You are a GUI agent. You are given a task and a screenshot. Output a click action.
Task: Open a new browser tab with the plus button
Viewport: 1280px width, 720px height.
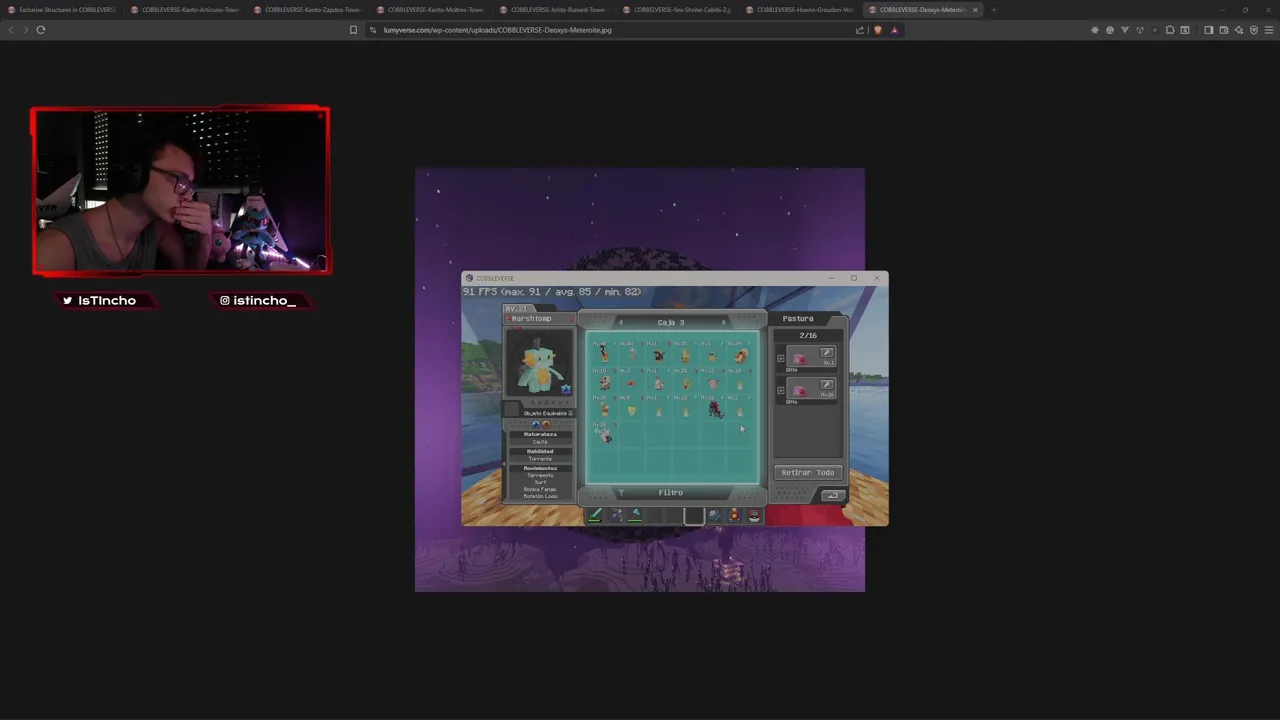click(x=993, y=10)
